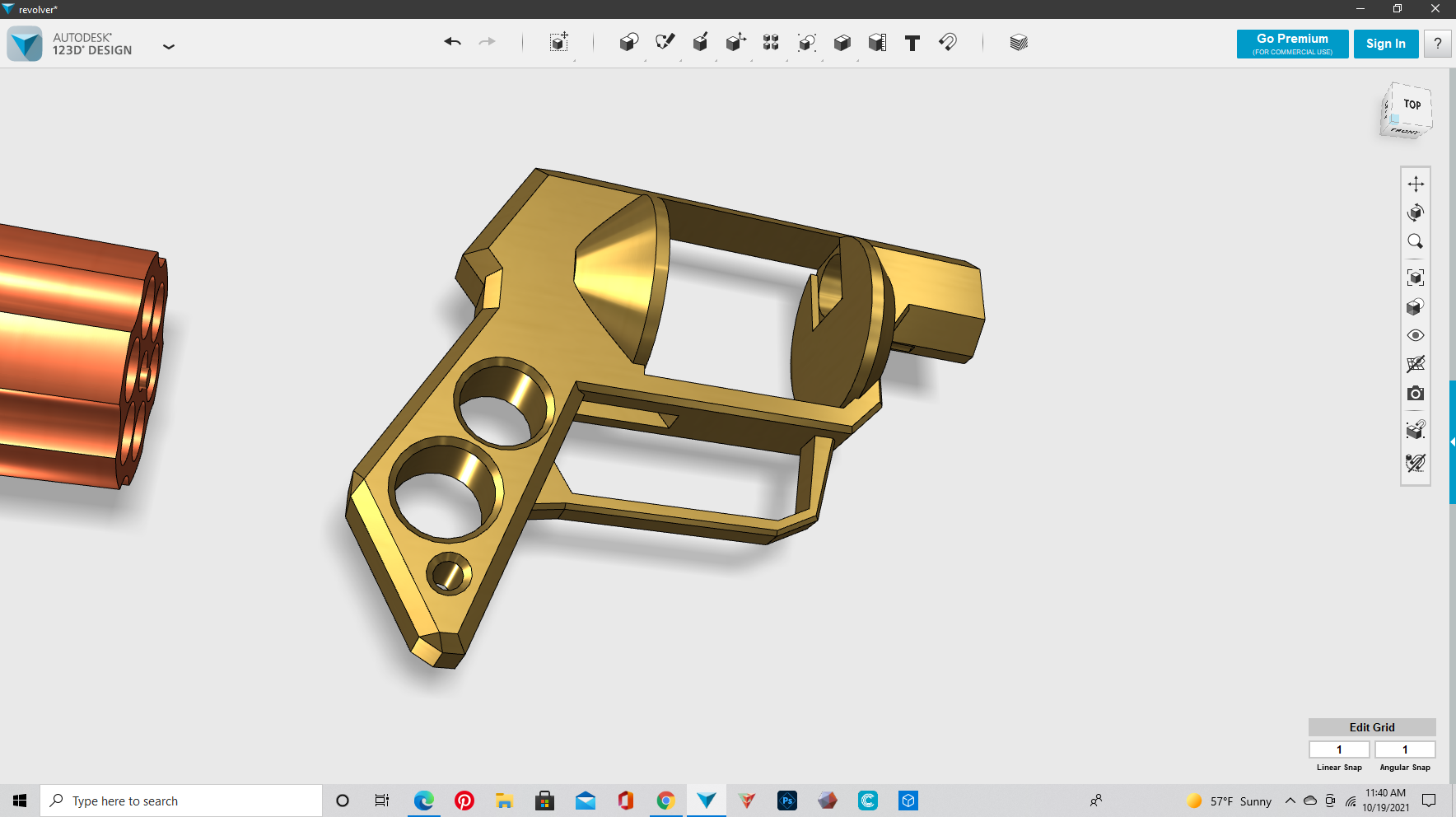Image resolution: width=1456 pixels, height=817 pixels.
Task: Open the Pattern tool
Action: coord(771,43)
